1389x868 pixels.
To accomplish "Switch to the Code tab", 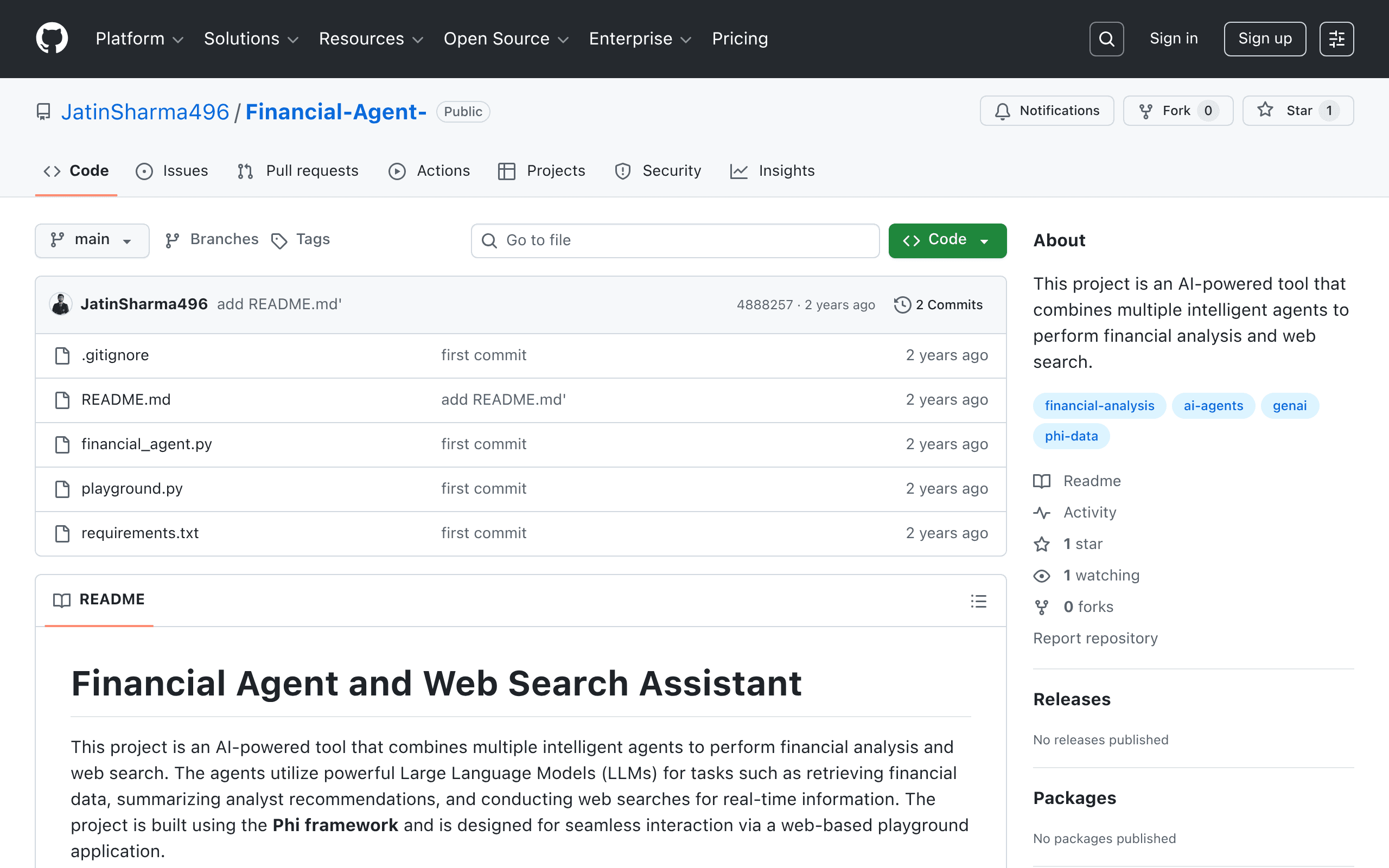I will (77, 171).
